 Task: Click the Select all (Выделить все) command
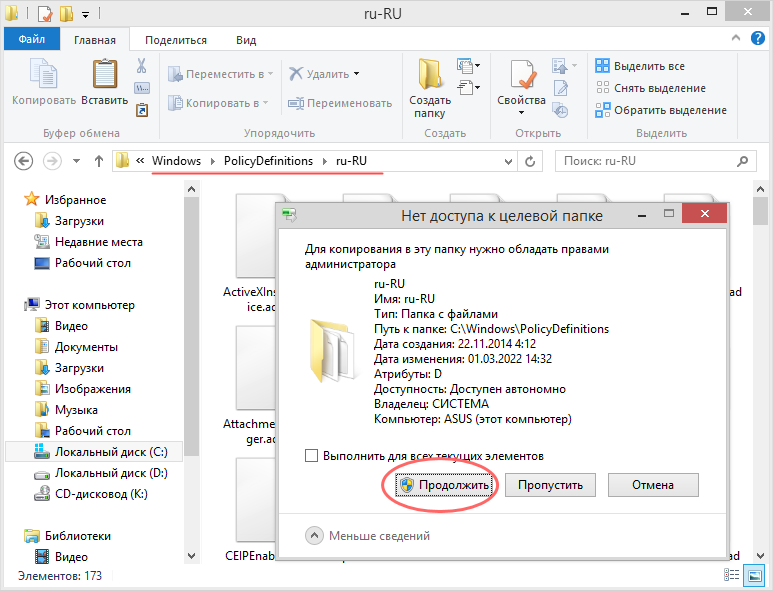click(x=640, y=66)
